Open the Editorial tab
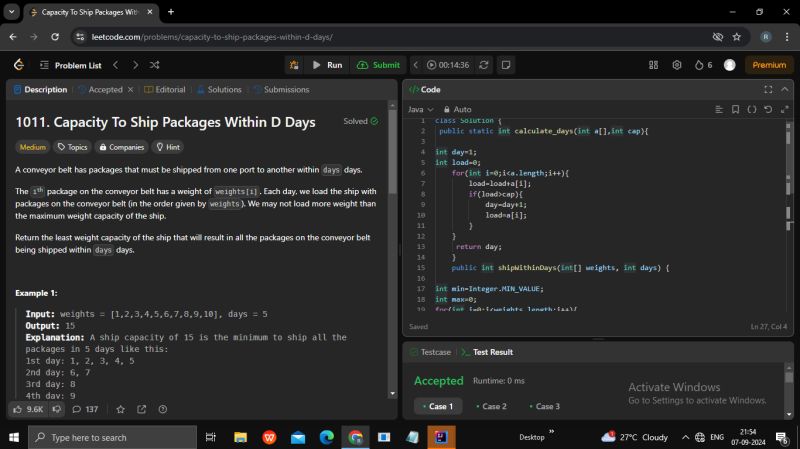 (165, 89)
